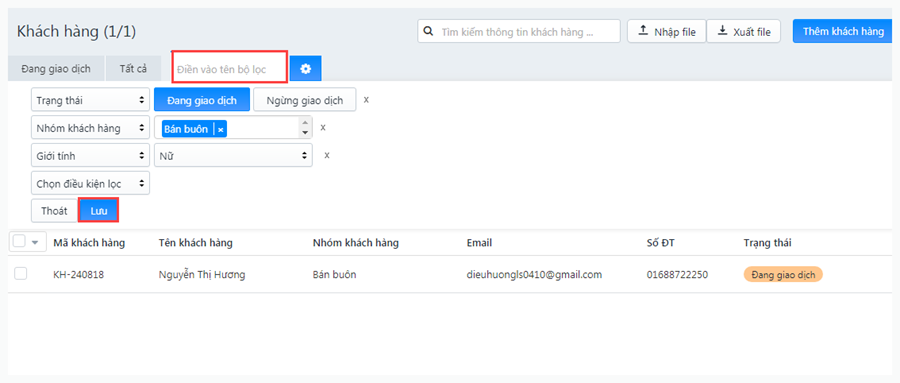Click the gear settings icon beside filter name
This screenshot has width=900, height=383.
click(x=305, y=68)
